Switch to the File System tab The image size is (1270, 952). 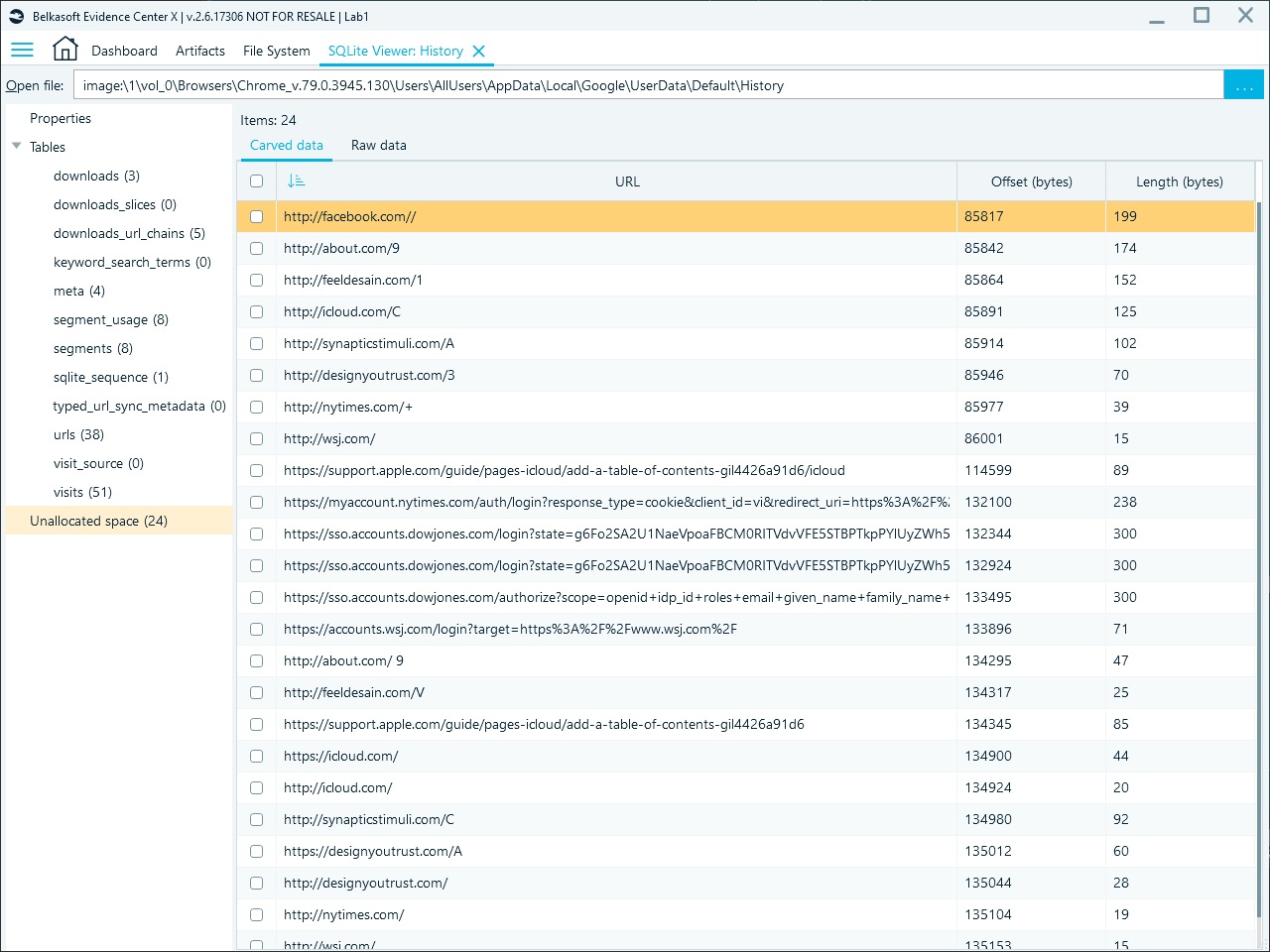coord(277,51)
